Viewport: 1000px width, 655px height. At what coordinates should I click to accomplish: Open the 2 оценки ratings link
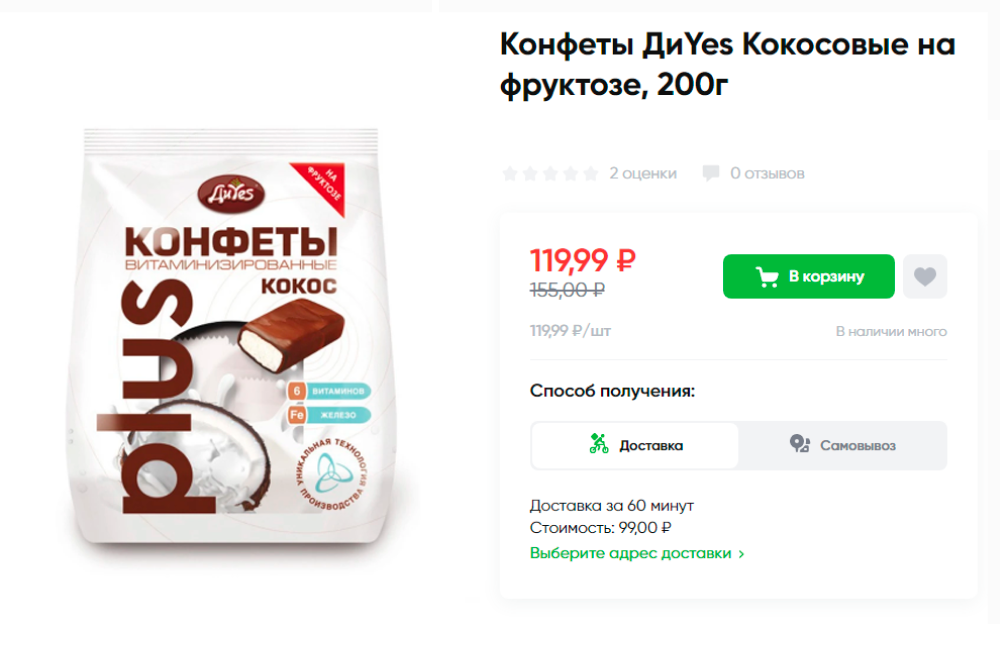[643, 173]
